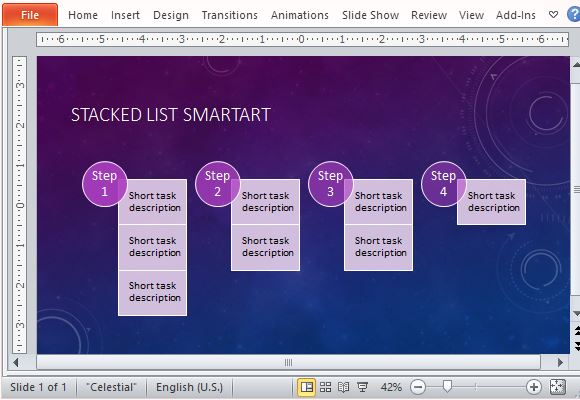Click the zoom out minus button

click(x=418, y=387)
